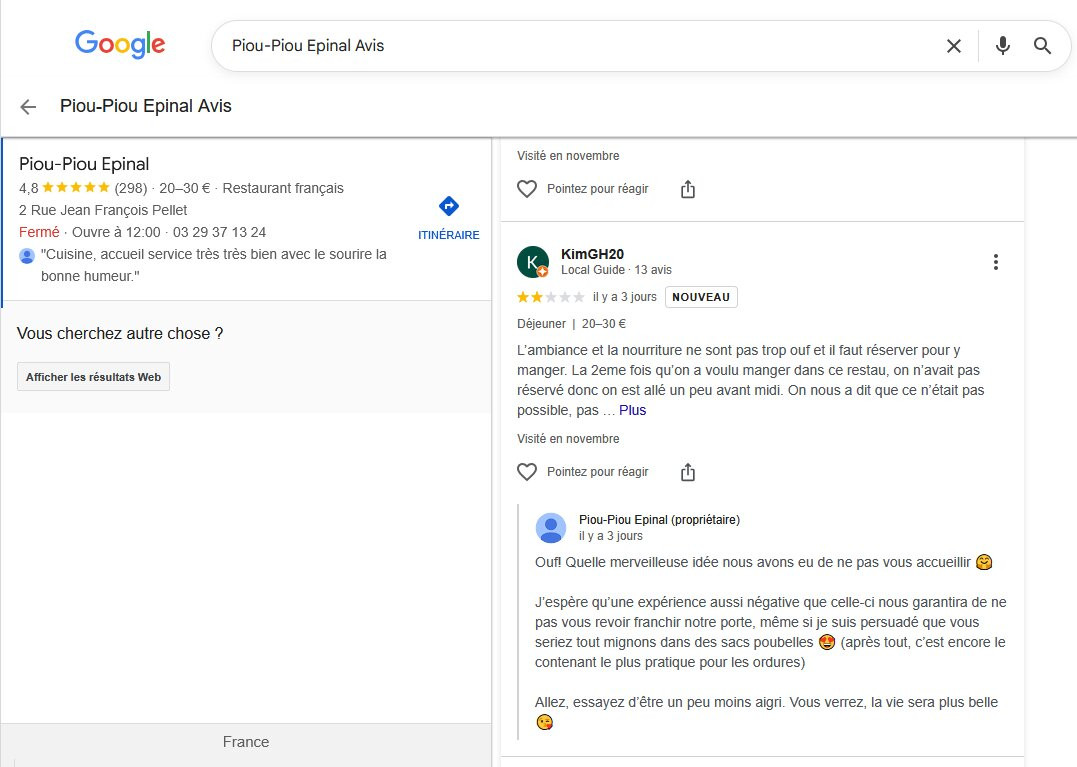Open KimGH20 reviewer profile name
The image size is (1077, 767).
[x=592, y=254]
